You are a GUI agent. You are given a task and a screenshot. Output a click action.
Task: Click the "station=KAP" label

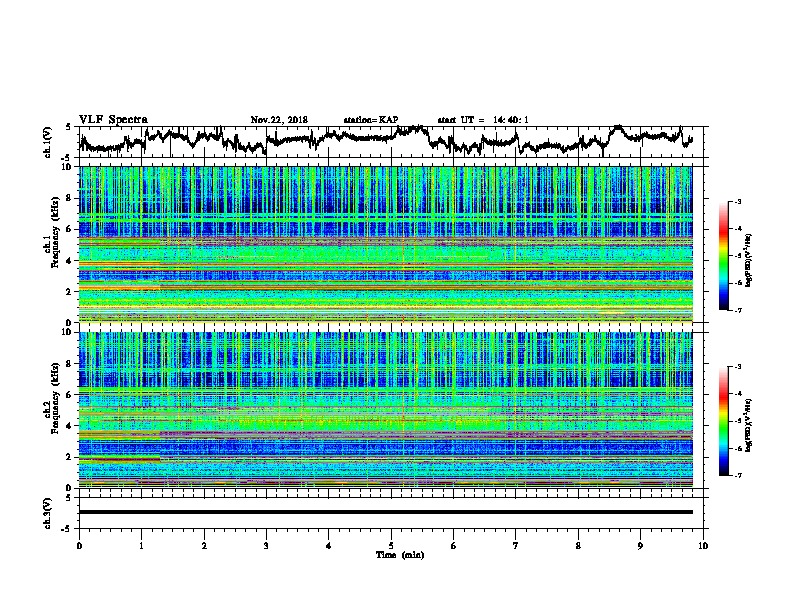click(x=371, y=120)
